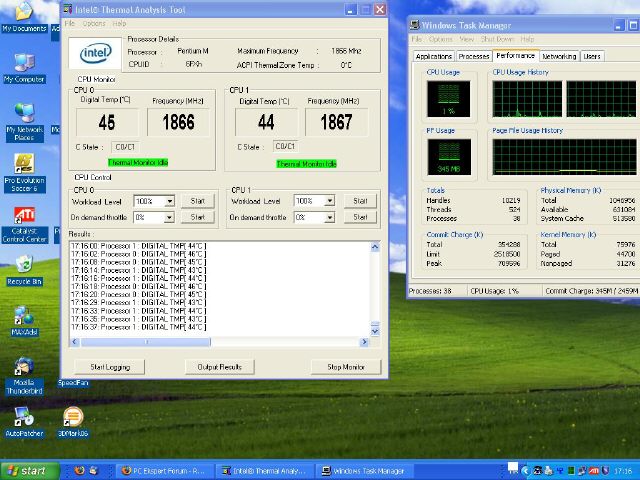Open Pro Evolution Soccer 6 shortcut

(24, 164)
